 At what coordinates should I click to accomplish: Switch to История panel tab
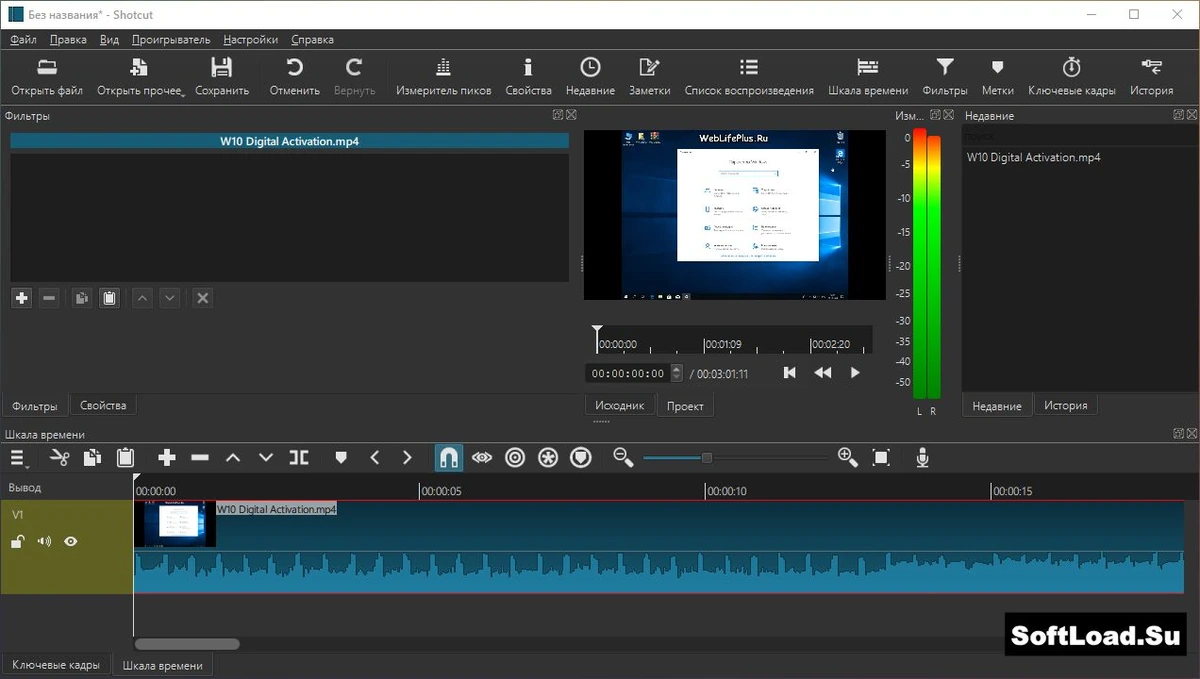1066,405
